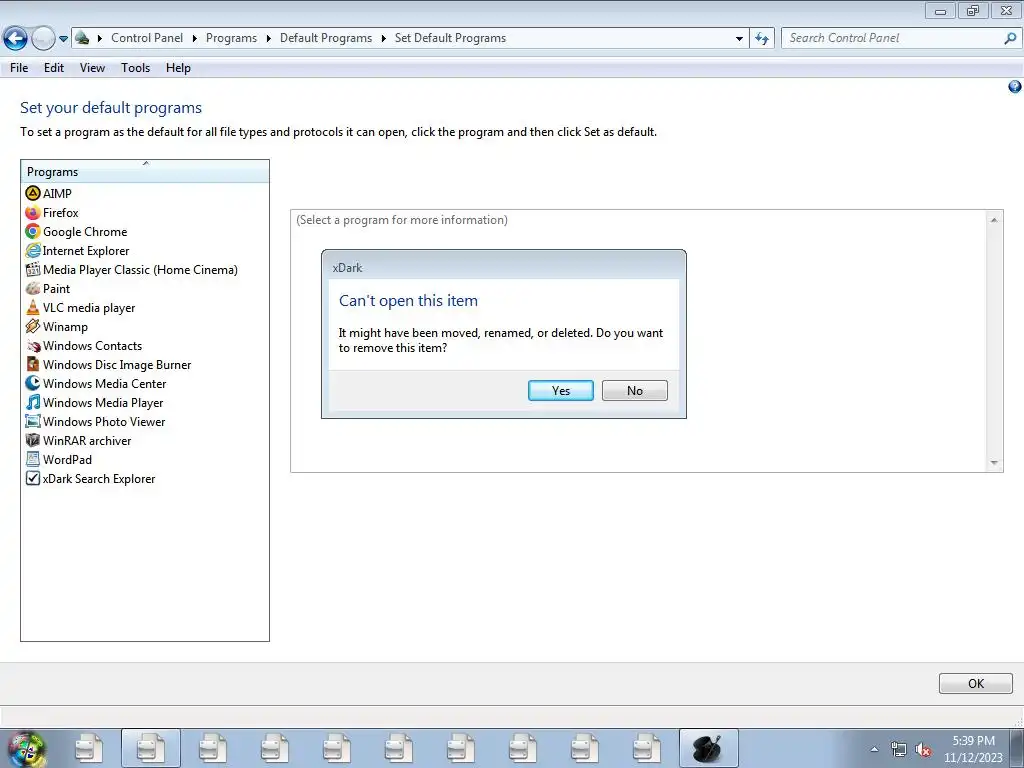The image size is (1024, 768).
Task: Expand arrow after Control Panel breadcrumb
Action: 195,39
